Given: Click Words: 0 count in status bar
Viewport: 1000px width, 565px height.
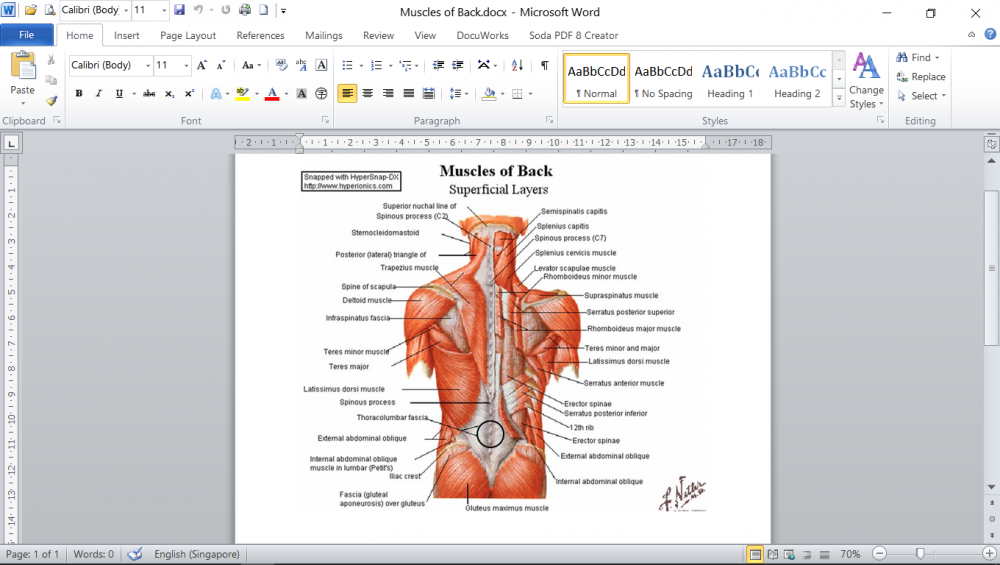Looking at the screenshot, I should point(93,554).
